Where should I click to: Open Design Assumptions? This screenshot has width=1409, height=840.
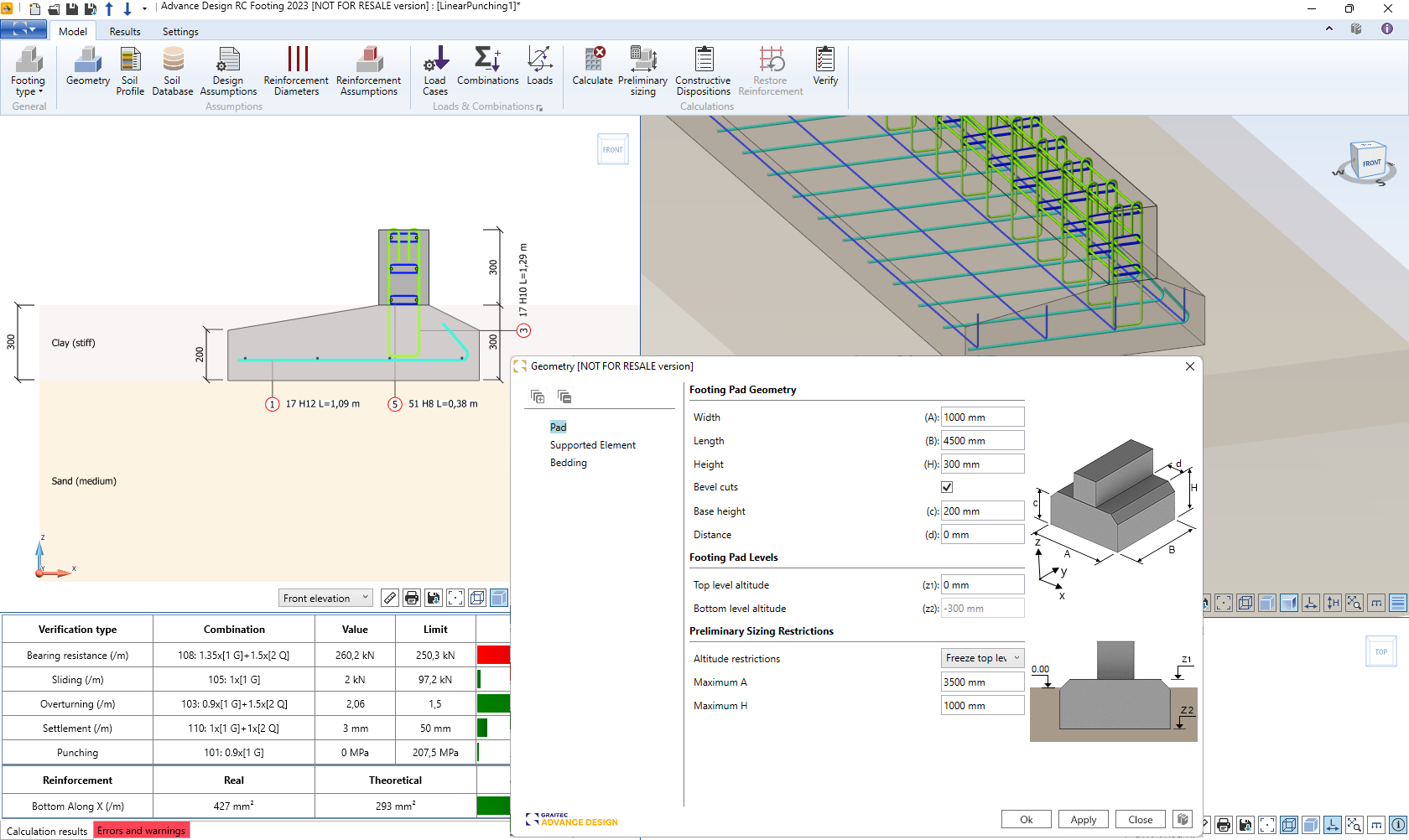pos(228,71)
